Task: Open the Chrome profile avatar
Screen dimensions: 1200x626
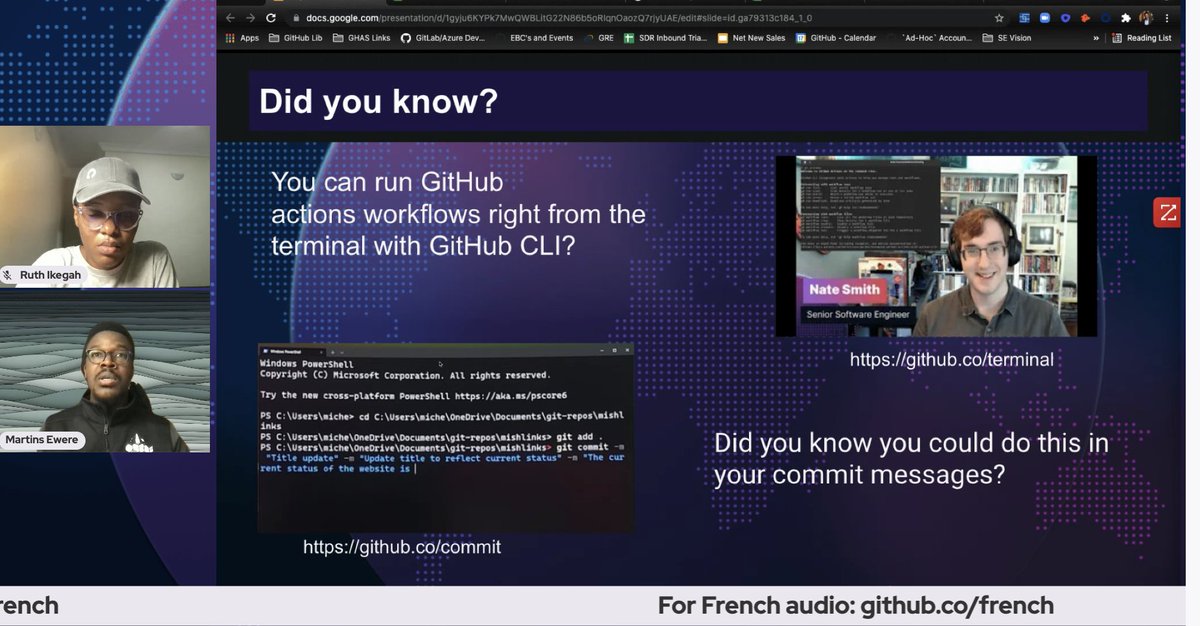Action: tap(1146, 18)
